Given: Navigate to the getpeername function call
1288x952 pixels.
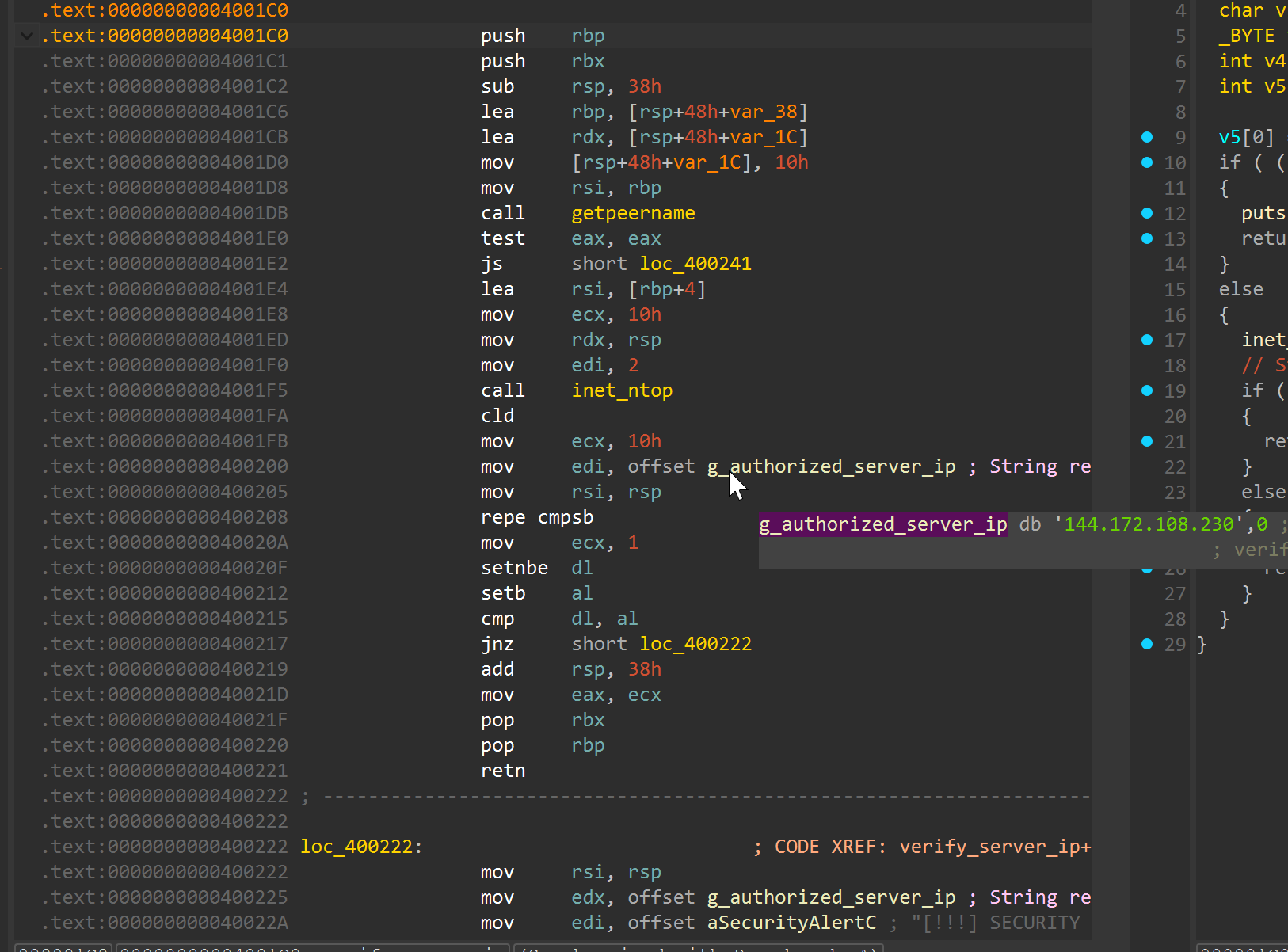Looking at the screenshot, I should pos(632,212).
